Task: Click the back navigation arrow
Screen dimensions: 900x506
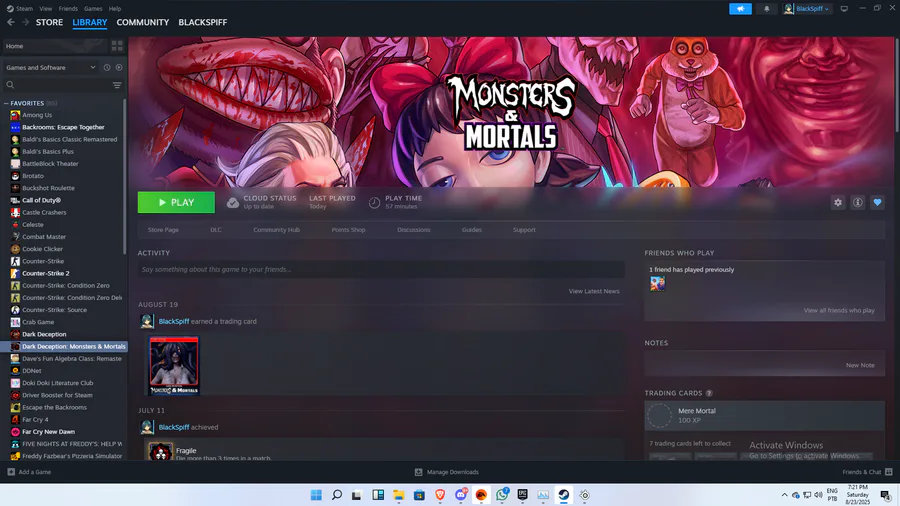Action: click(x=11, y=22)
